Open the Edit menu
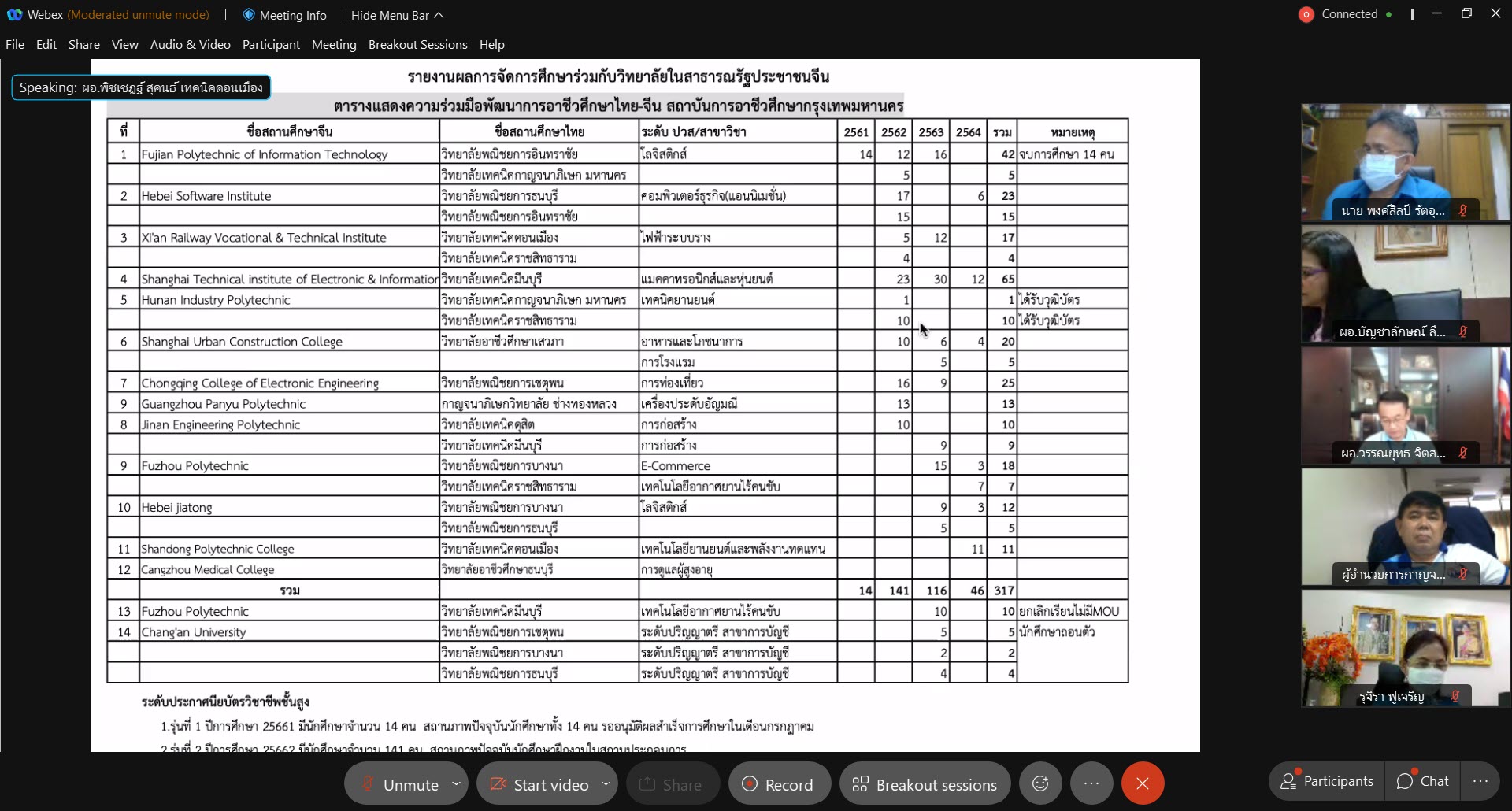Screen dimensions: 1512x811 point(46,45)
